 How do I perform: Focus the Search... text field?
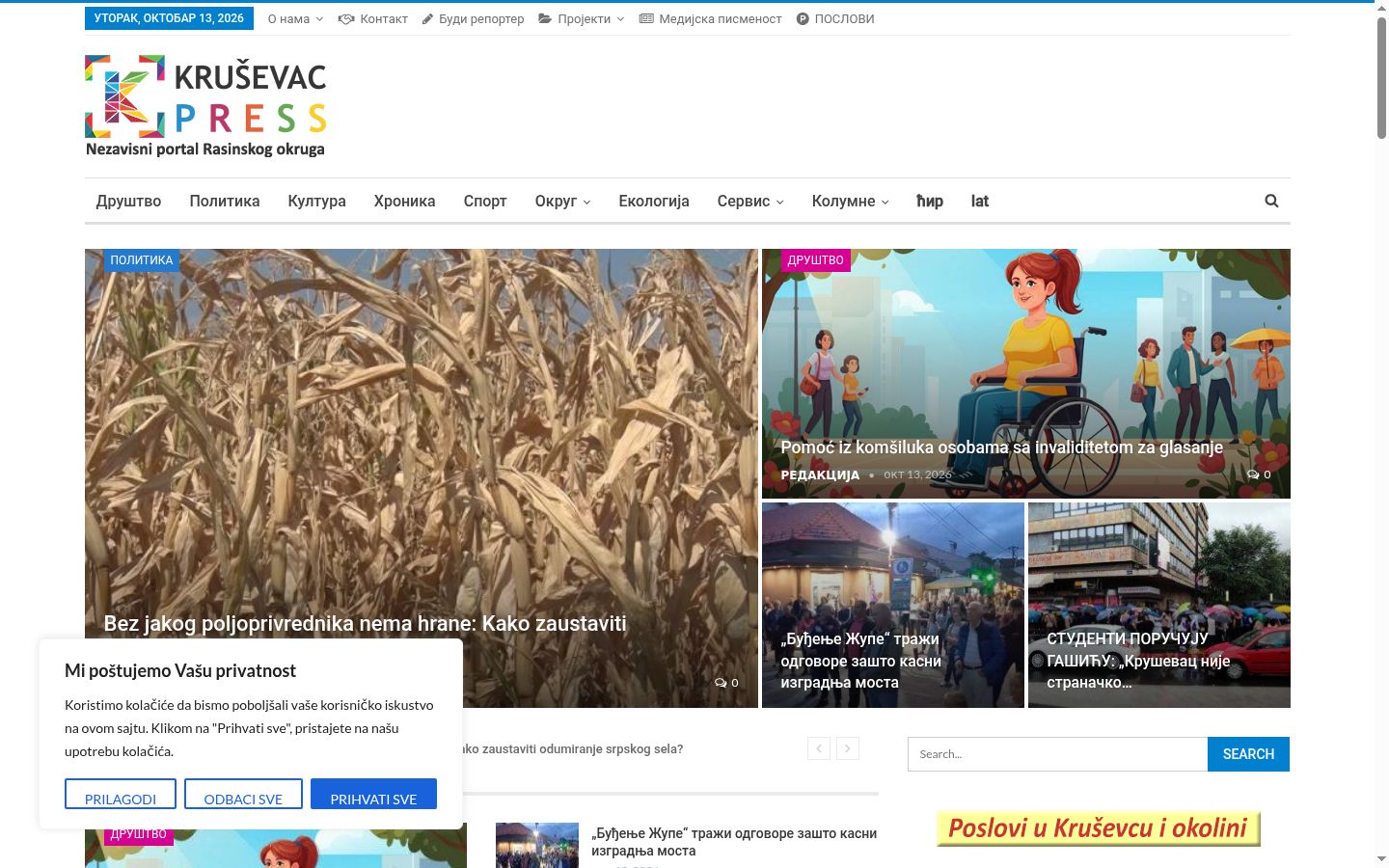tap(1057, 754)
